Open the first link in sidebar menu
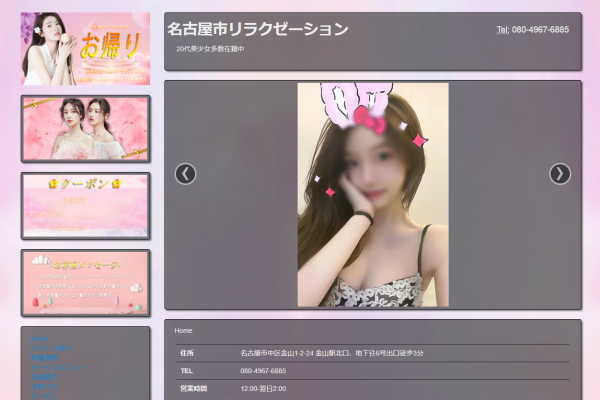The image size is (600, 400). [40, 339]
